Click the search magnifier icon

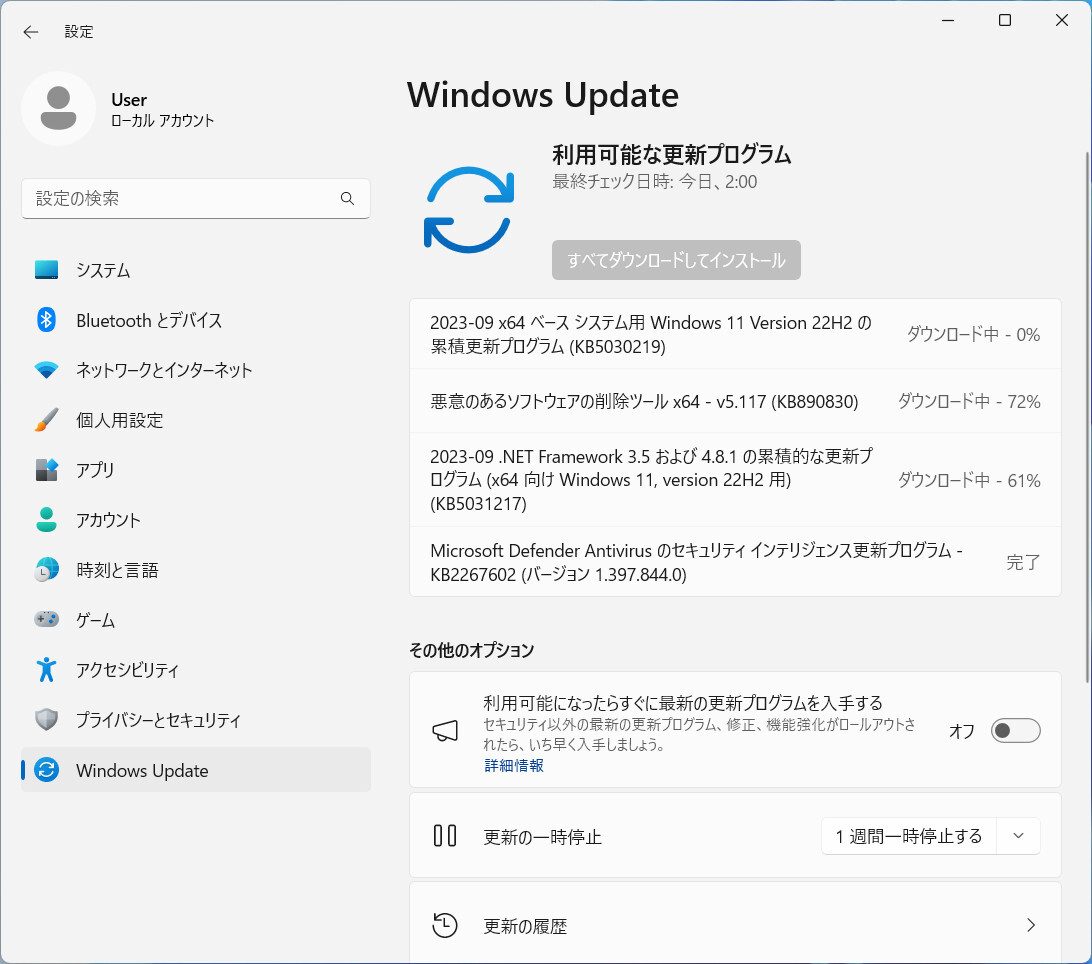click(348, 199)
